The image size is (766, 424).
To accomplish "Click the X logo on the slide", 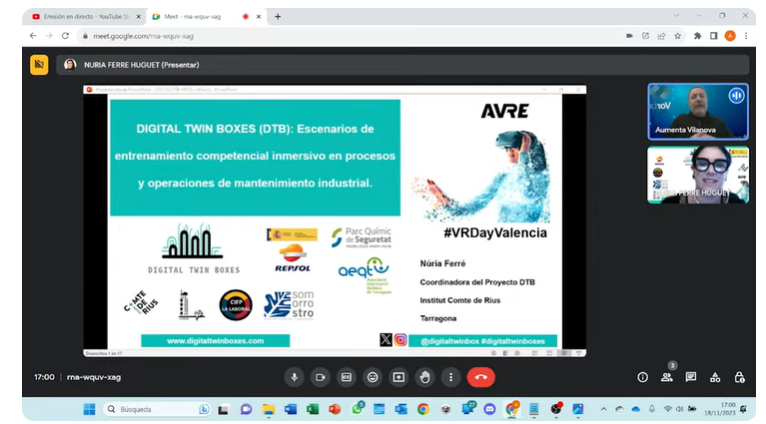I will (x=386, y=340).
